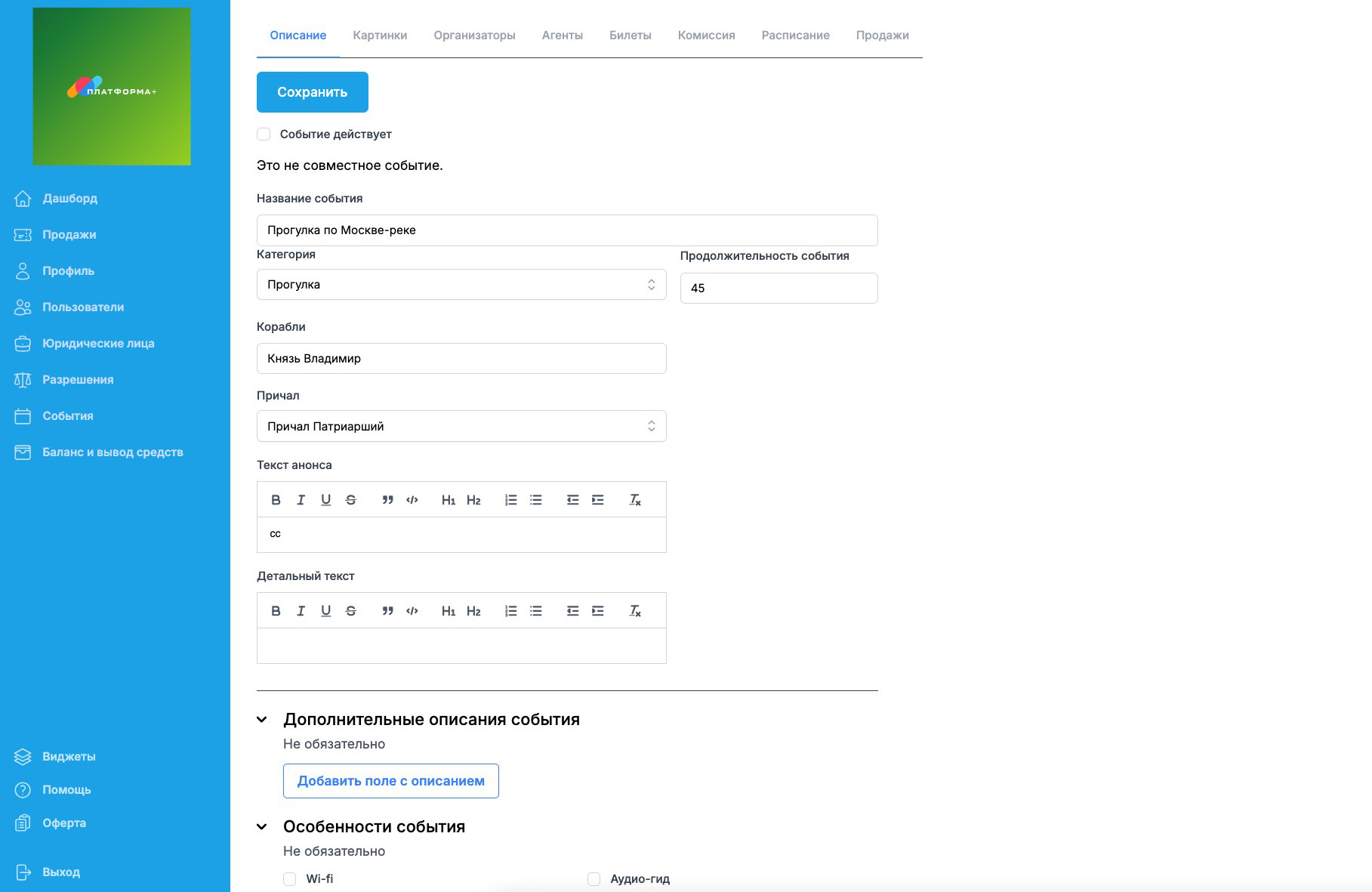Click the Дашборд home icon in sidebar
This screenshot has height=892, width=1372.
coord(23,199)
